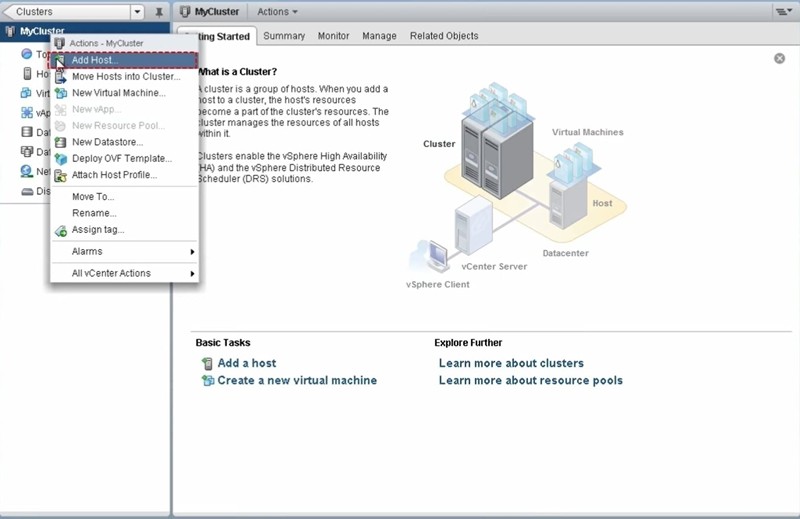Select New Datastore menu entry
Image resolution: width=800 pixels, height=519 pixels.
click(124, 142)
